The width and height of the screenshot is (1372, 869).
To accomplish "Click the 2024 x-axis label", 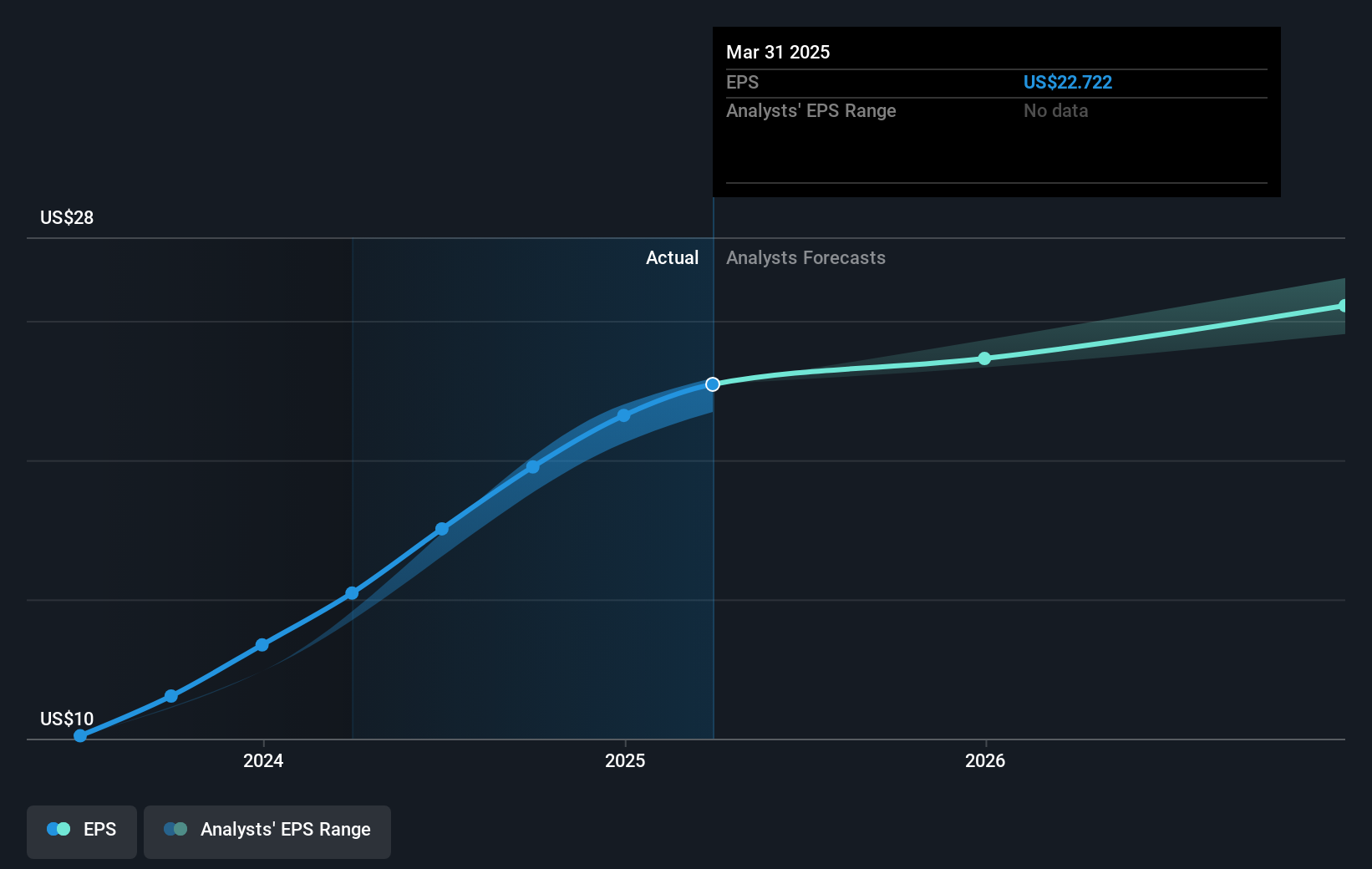I will (x=263, y=760).
